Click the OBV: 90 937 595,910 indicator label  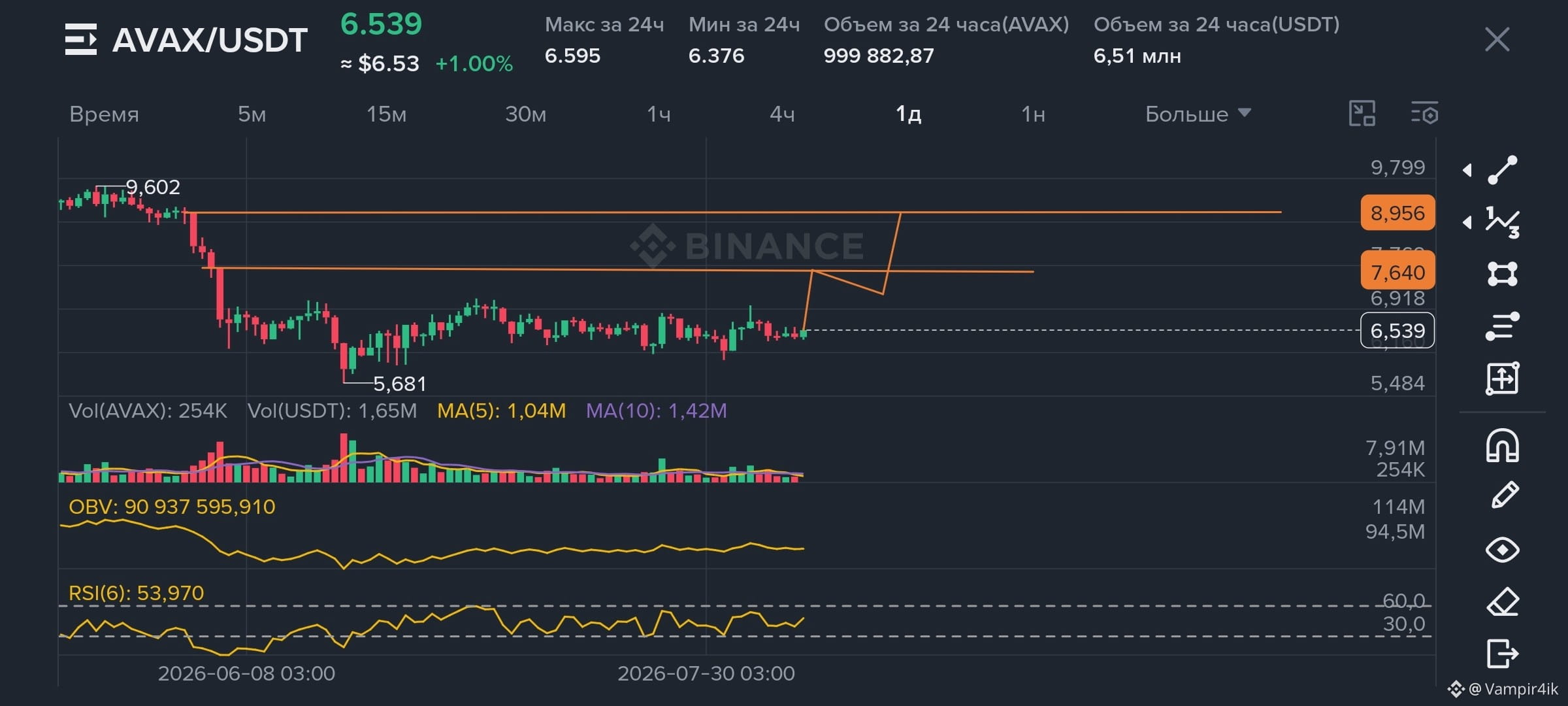point(172,507)
